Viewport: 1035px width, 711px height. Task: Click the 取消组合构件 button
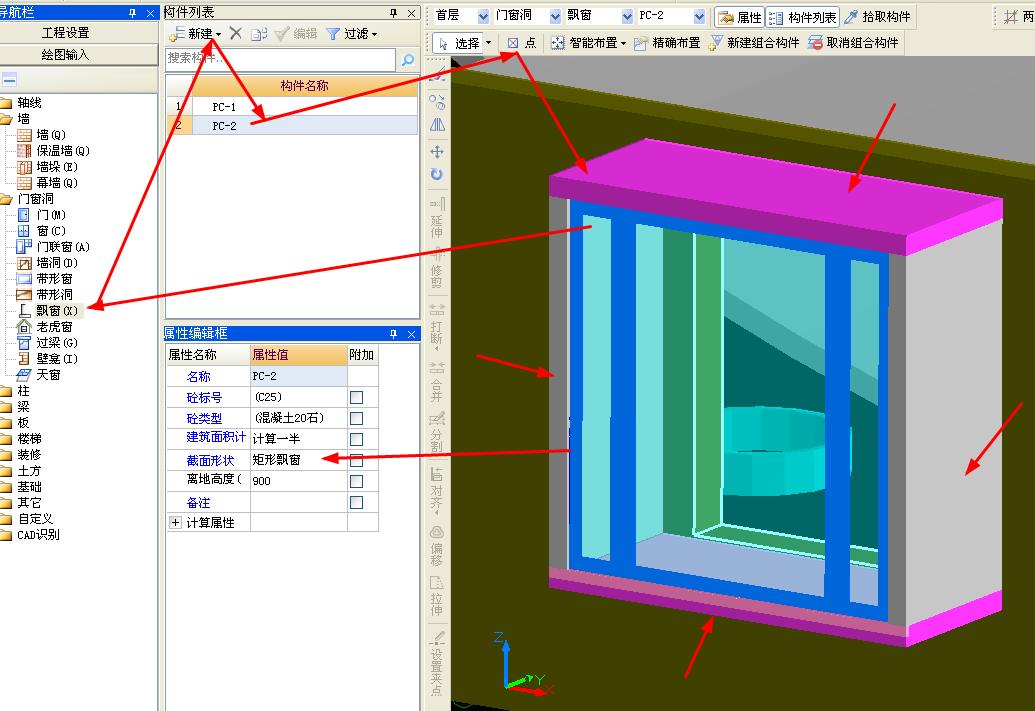pyautogui.click(x=853, y=43)
